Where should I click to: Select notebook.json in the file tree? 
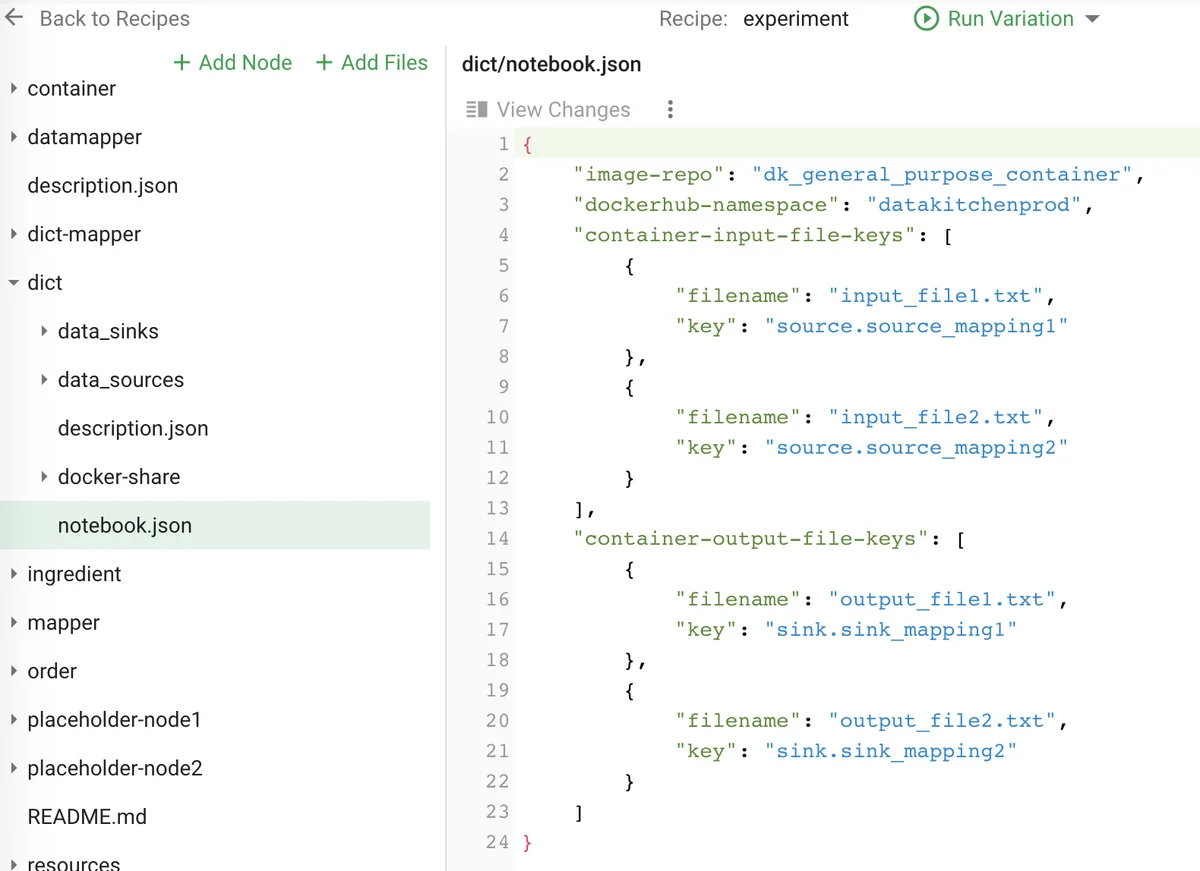point(125,526)
